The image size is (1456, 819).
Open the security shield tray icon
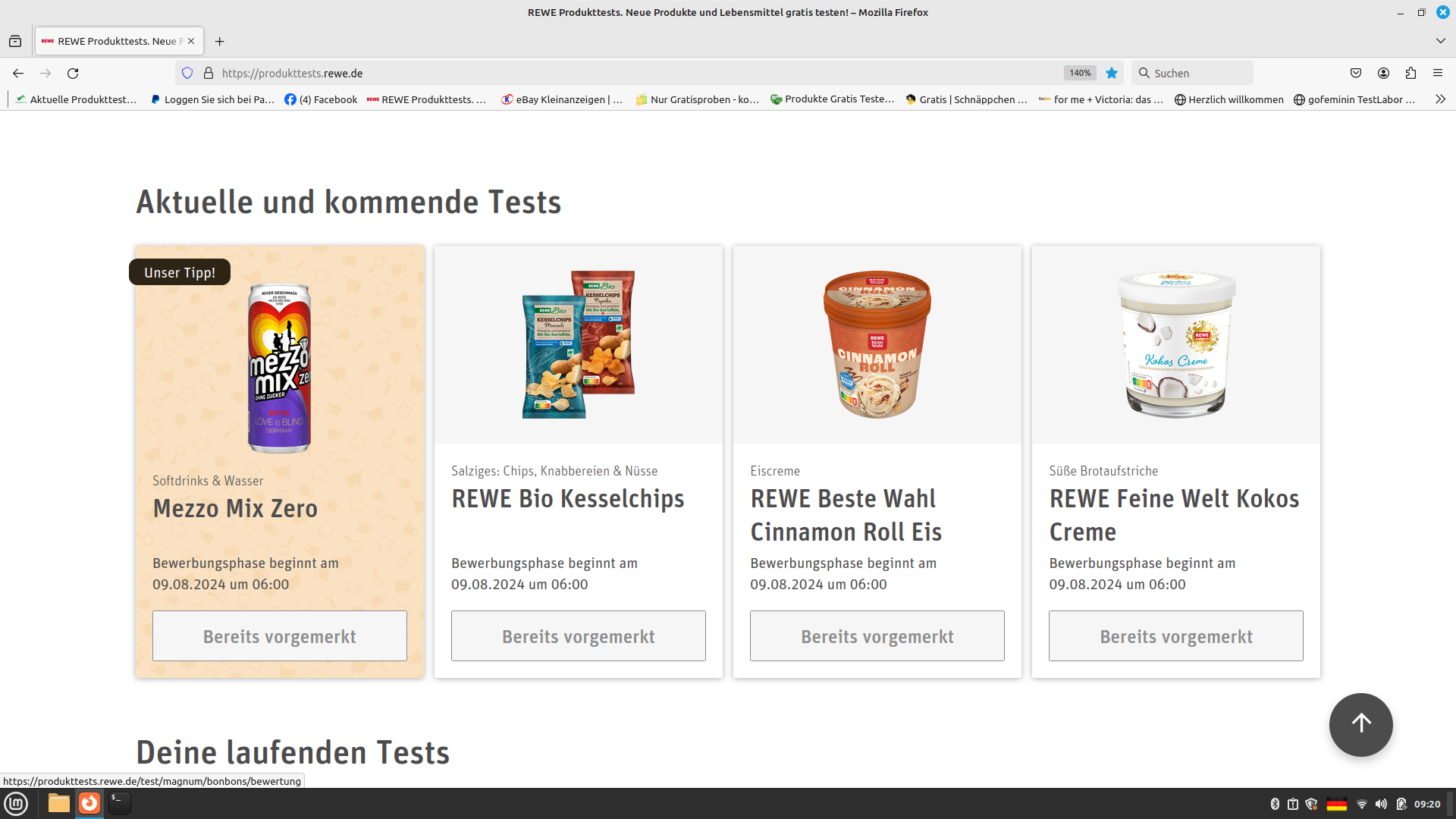pyautogui.click(x=1312, y=804)
